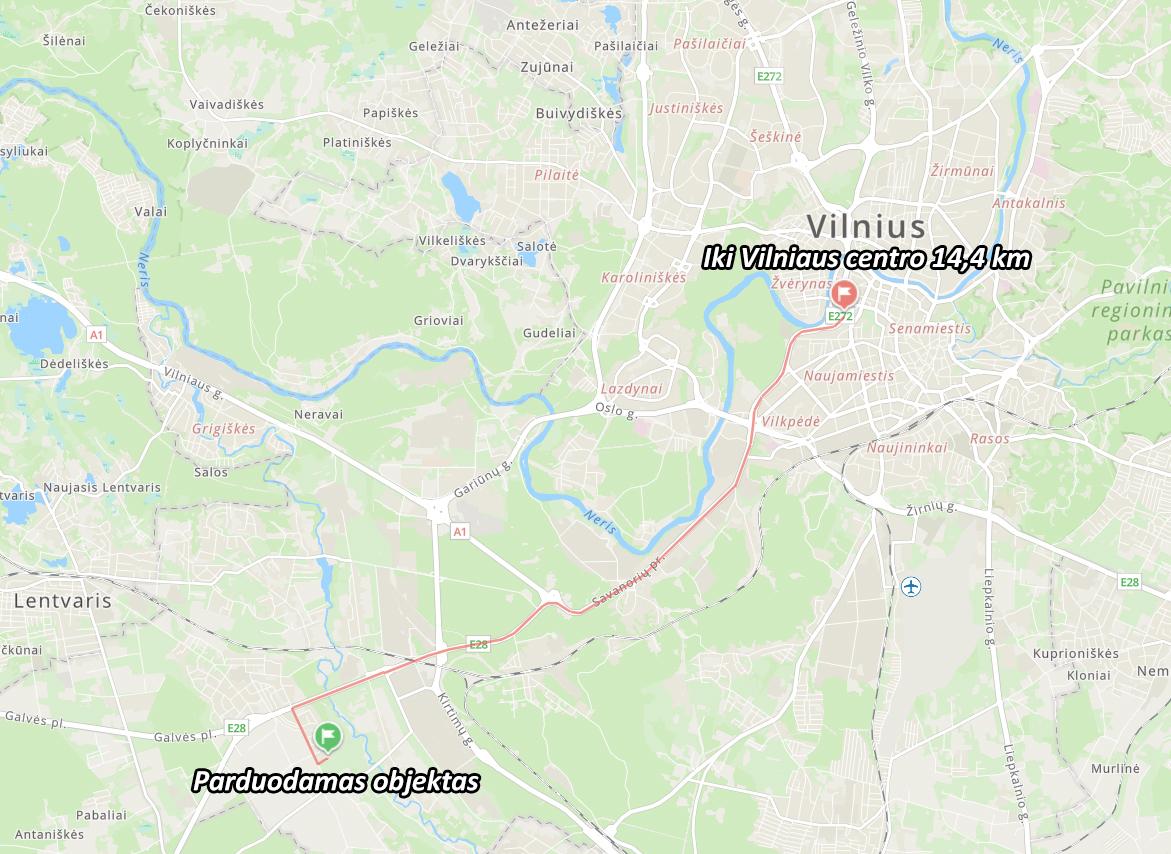Click the E28 shield at the right edge
Screen dimensions: 1171x854
pyautogui.click(x=1129, y=582)
